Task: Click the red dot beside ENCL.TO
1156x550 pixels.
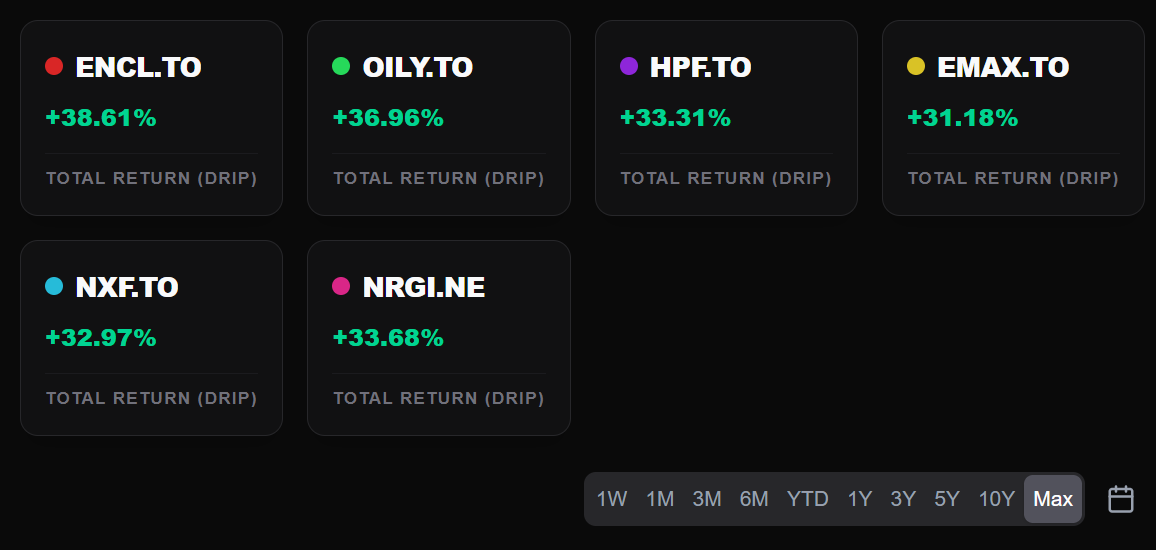Action: point(54,67)
